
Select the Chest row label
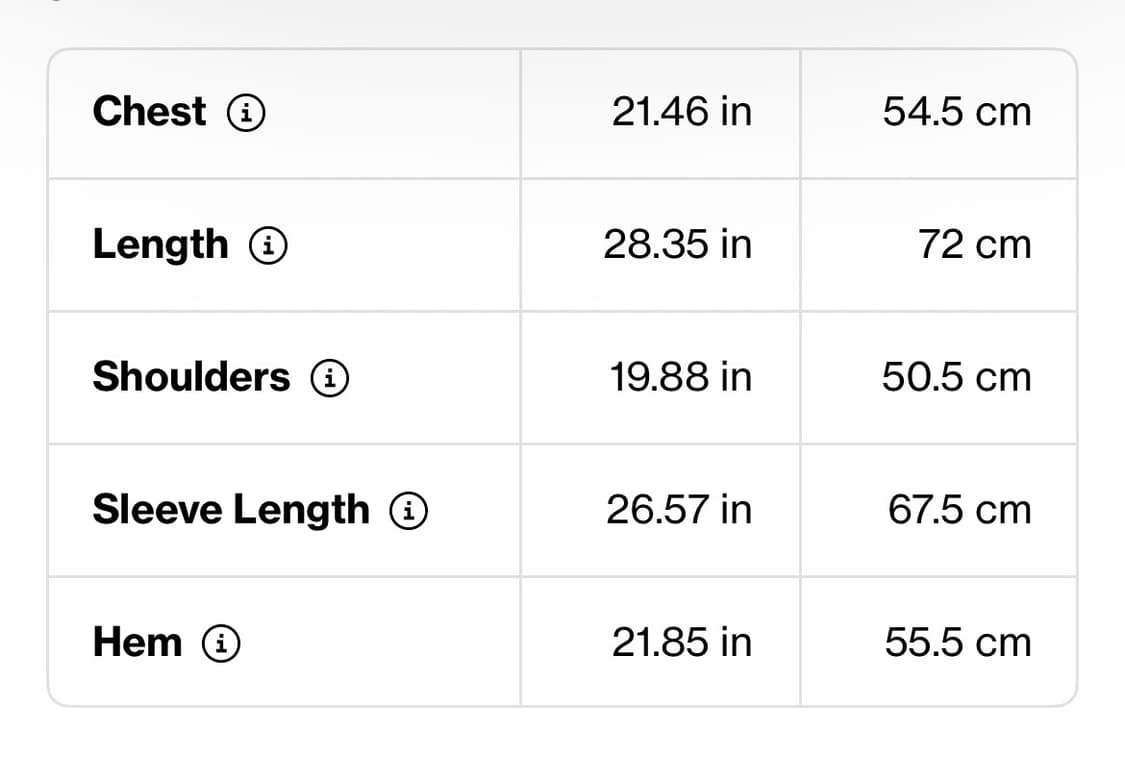tap(149, 112)
